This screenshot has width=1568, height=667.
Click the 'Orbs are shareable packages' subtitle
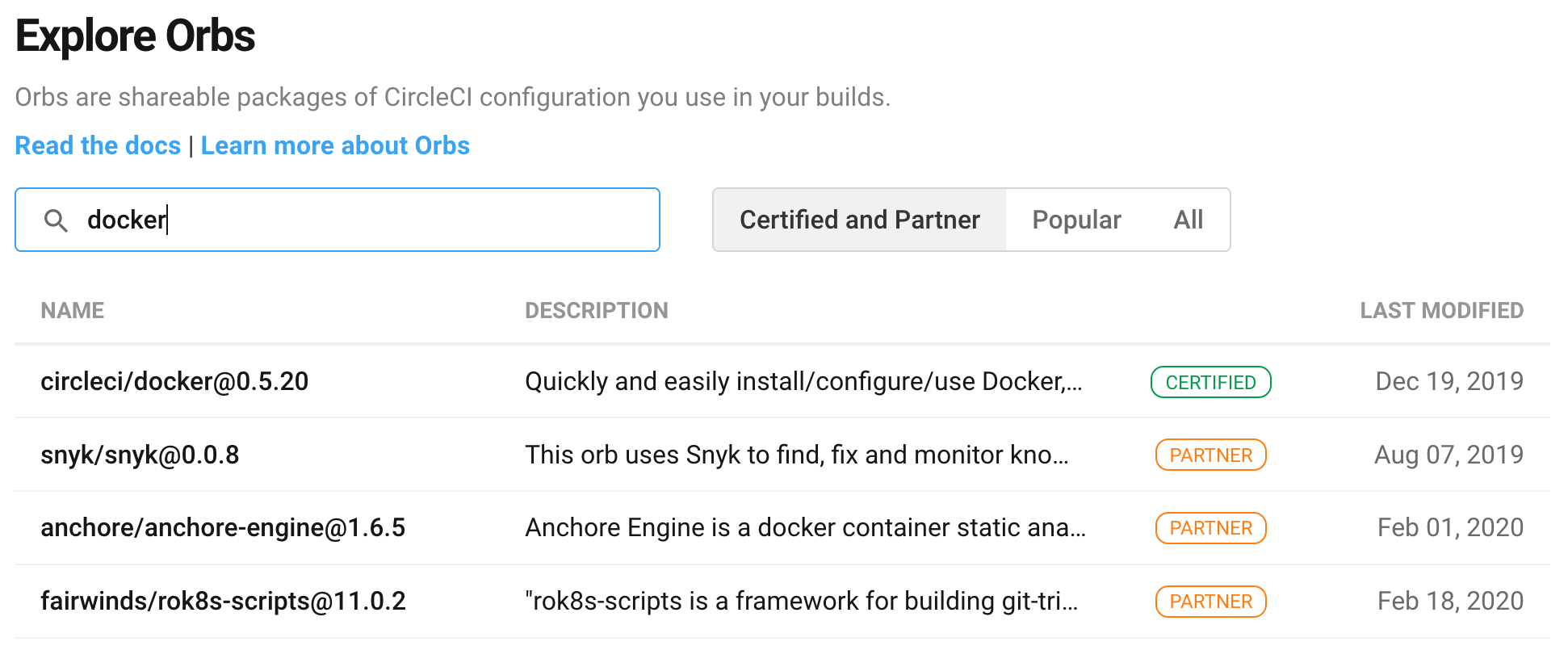[x=452, y=97]
